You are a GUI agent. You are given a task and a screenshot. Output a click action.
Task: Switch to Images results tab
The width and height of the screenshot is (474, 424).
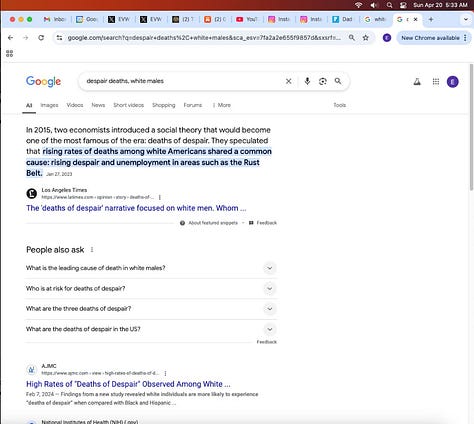tap(49, 105)
